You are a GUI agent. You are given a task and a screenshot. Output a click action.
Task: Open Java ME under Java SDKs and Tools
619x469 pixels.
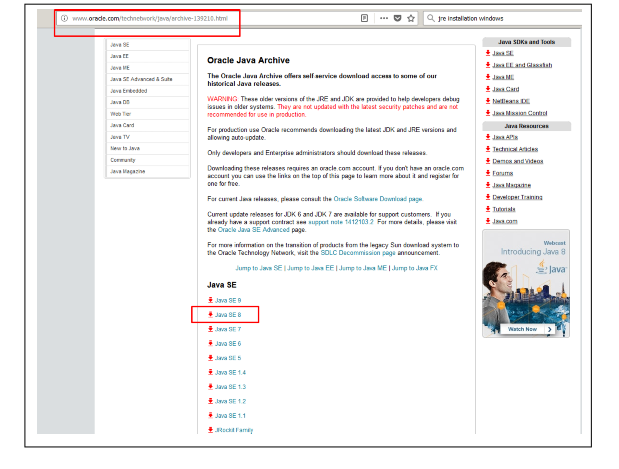[503, 77]
